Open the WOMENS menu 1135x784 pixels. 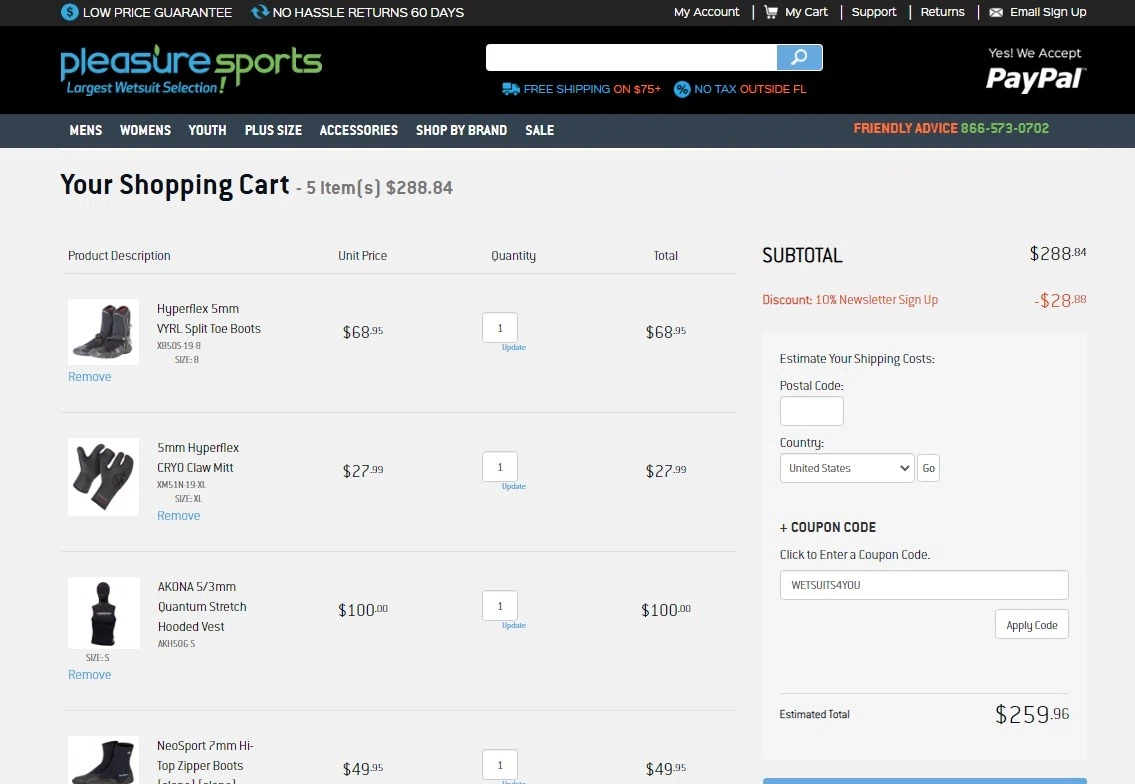tap(145, 130)
